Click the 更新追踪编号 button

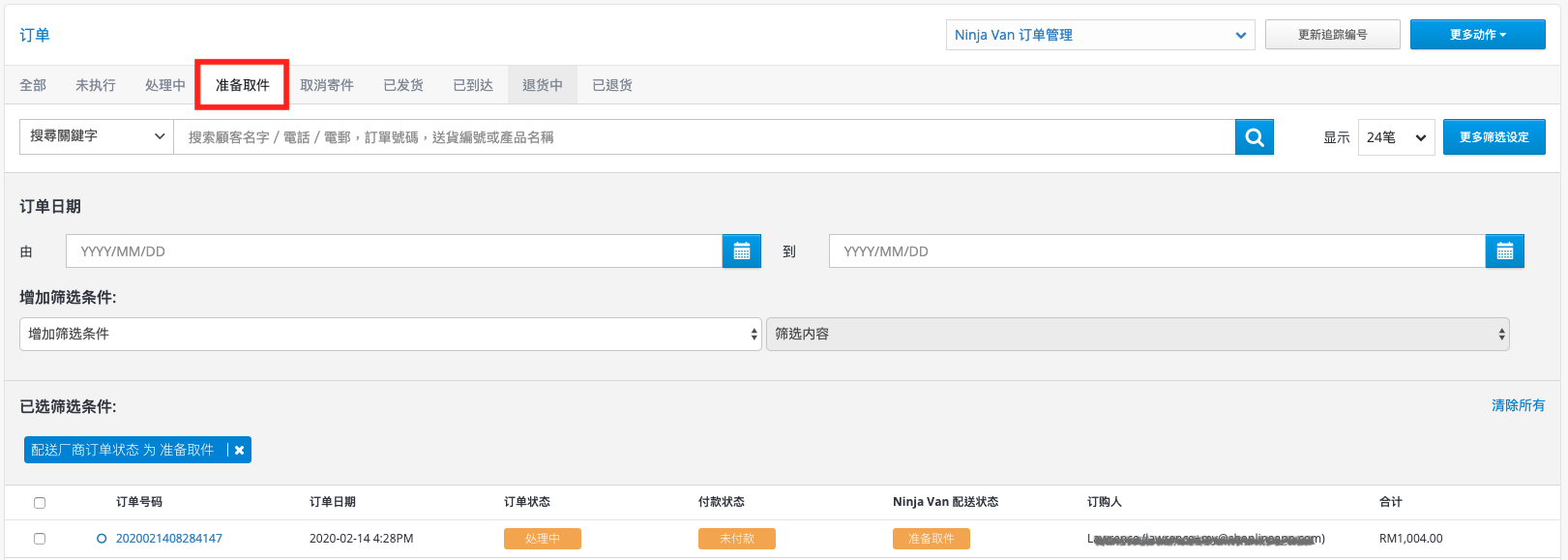[1332, 35]
